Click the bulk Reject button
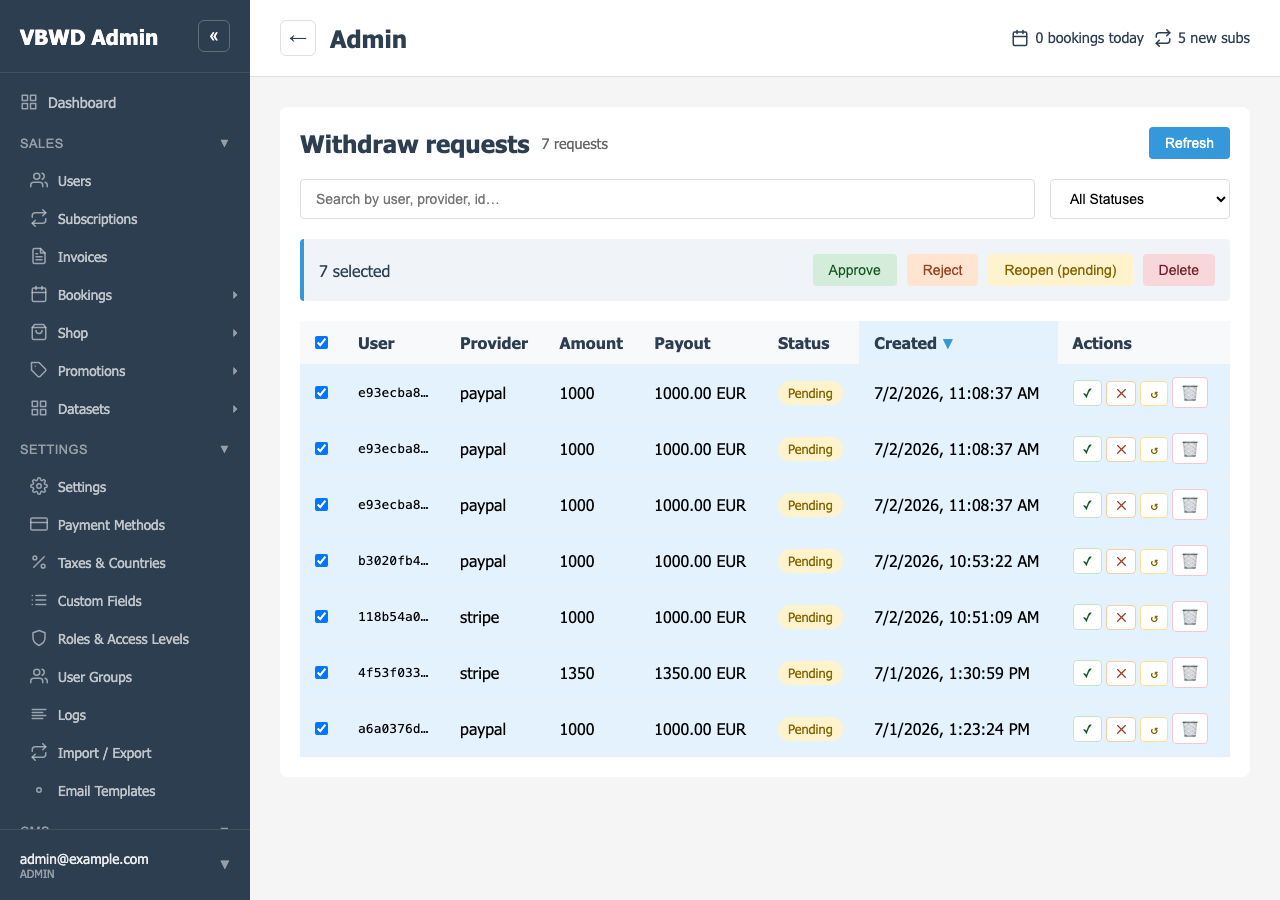 tap(942, 270)
